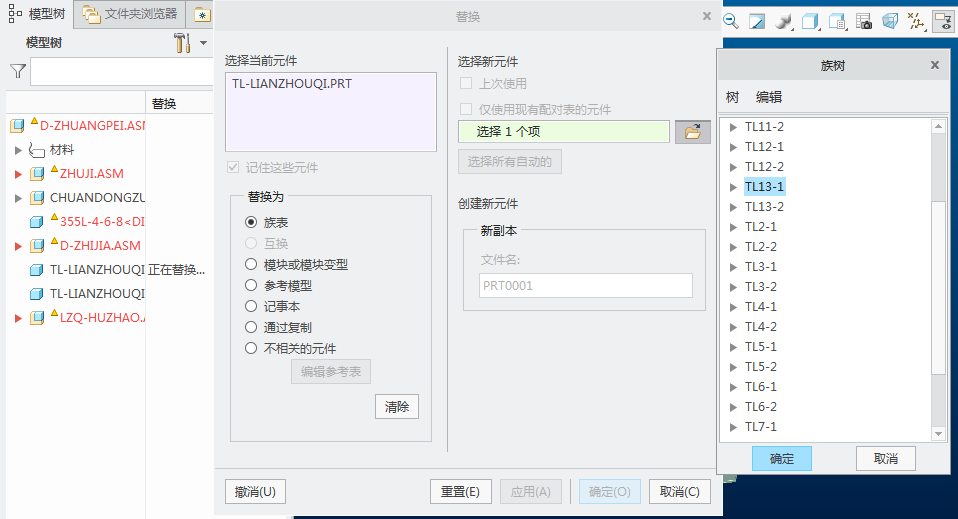958x519 pixels.
Task: Select the TL13-2 row in family tree
Action: pos(764,207)
